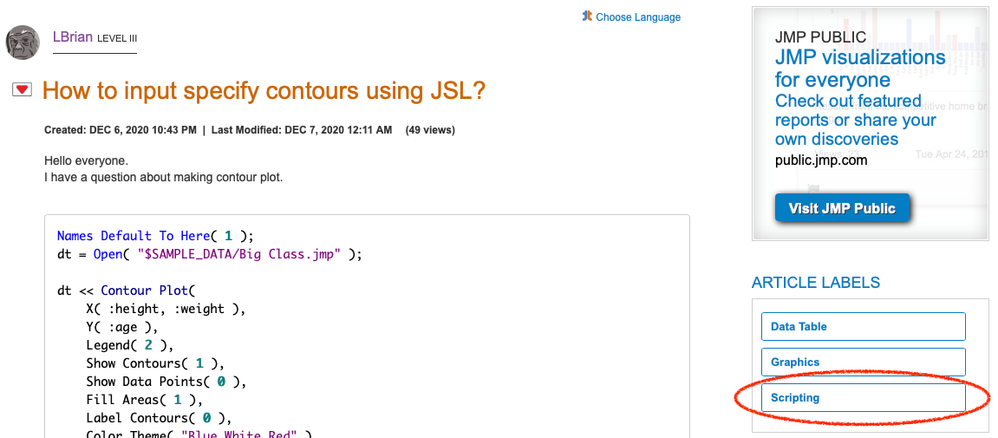Open the post title about JSL contours

point(264,91)
